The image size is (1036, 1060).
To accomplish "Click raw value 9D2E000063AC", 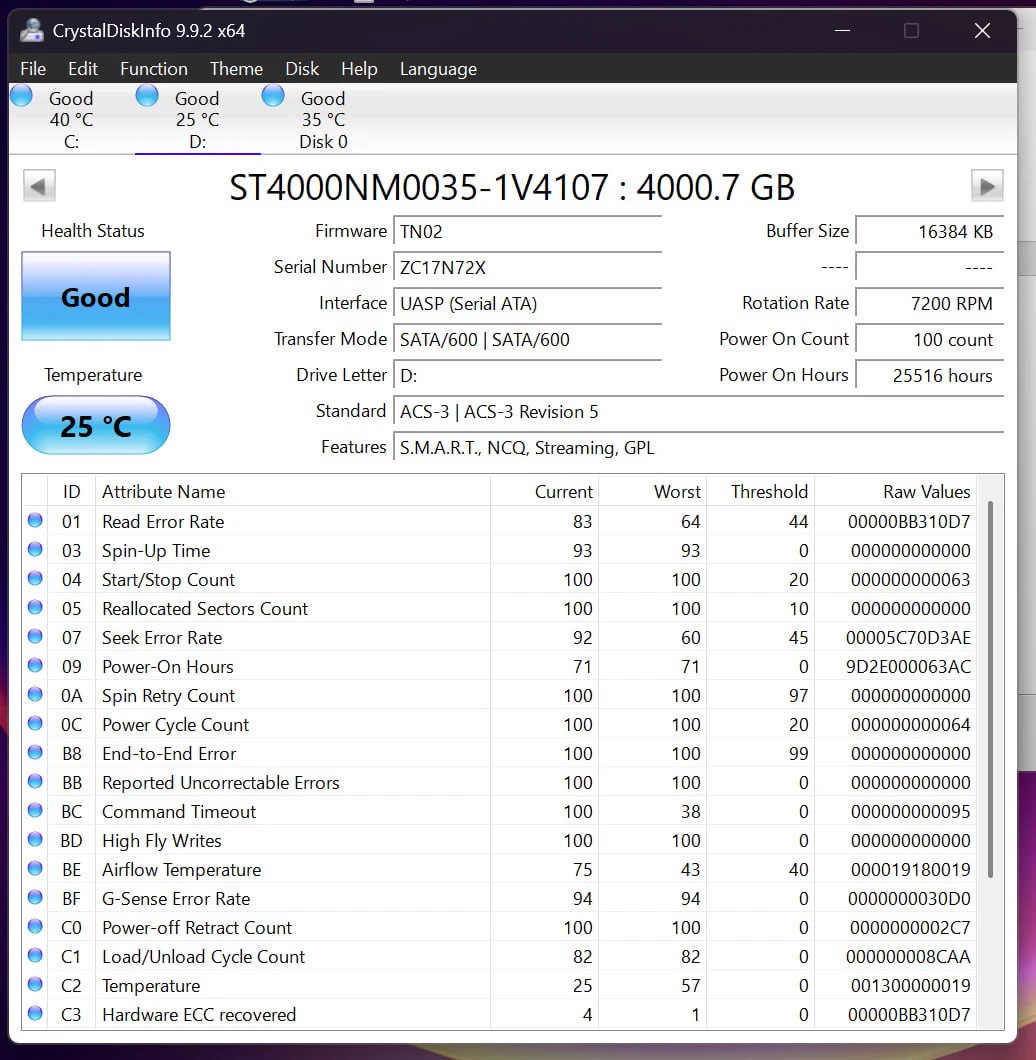I will point(908,667).
